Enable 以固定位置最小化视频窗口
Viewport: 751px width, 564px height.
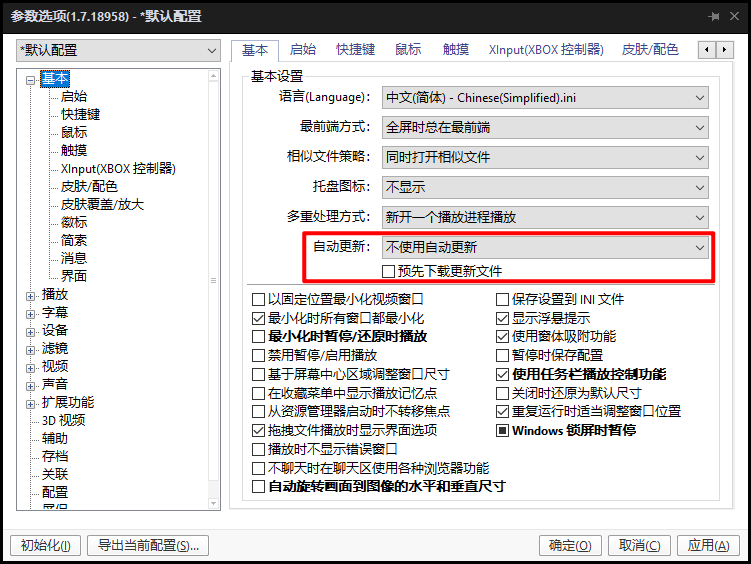coord(259,300)
